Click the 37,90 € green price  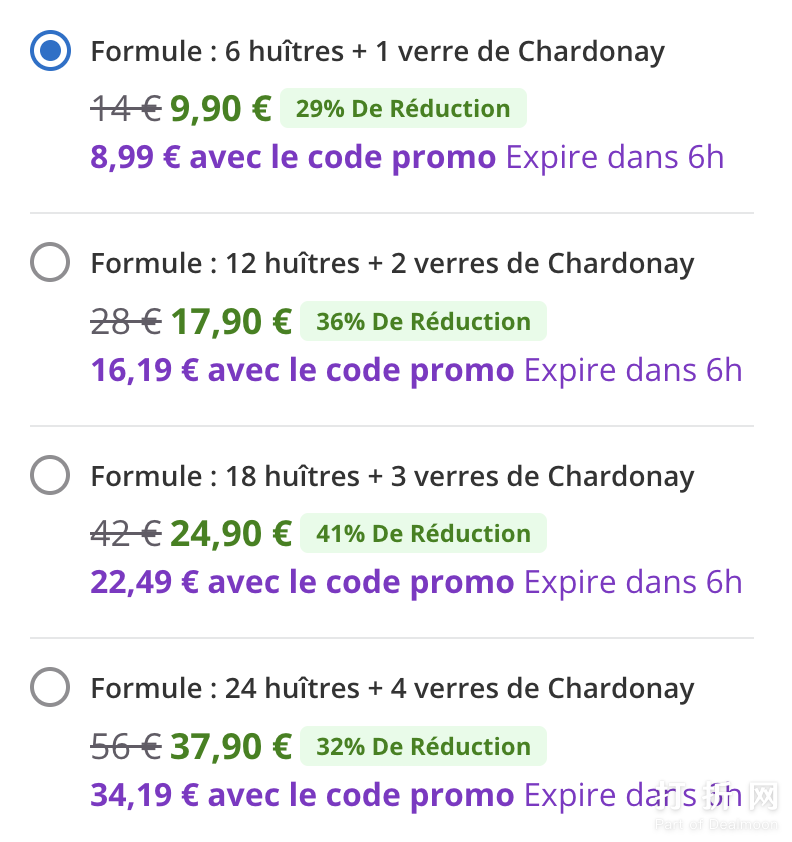(x=231, y=746)
